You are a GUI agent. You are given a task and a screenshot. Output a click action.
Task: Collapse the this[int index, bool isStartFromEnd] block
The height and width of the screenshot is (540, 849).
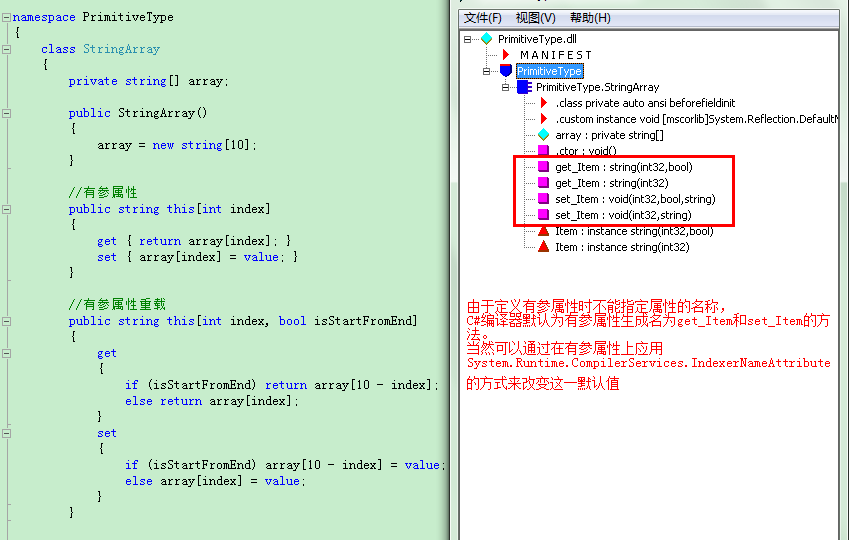point(6,321)
